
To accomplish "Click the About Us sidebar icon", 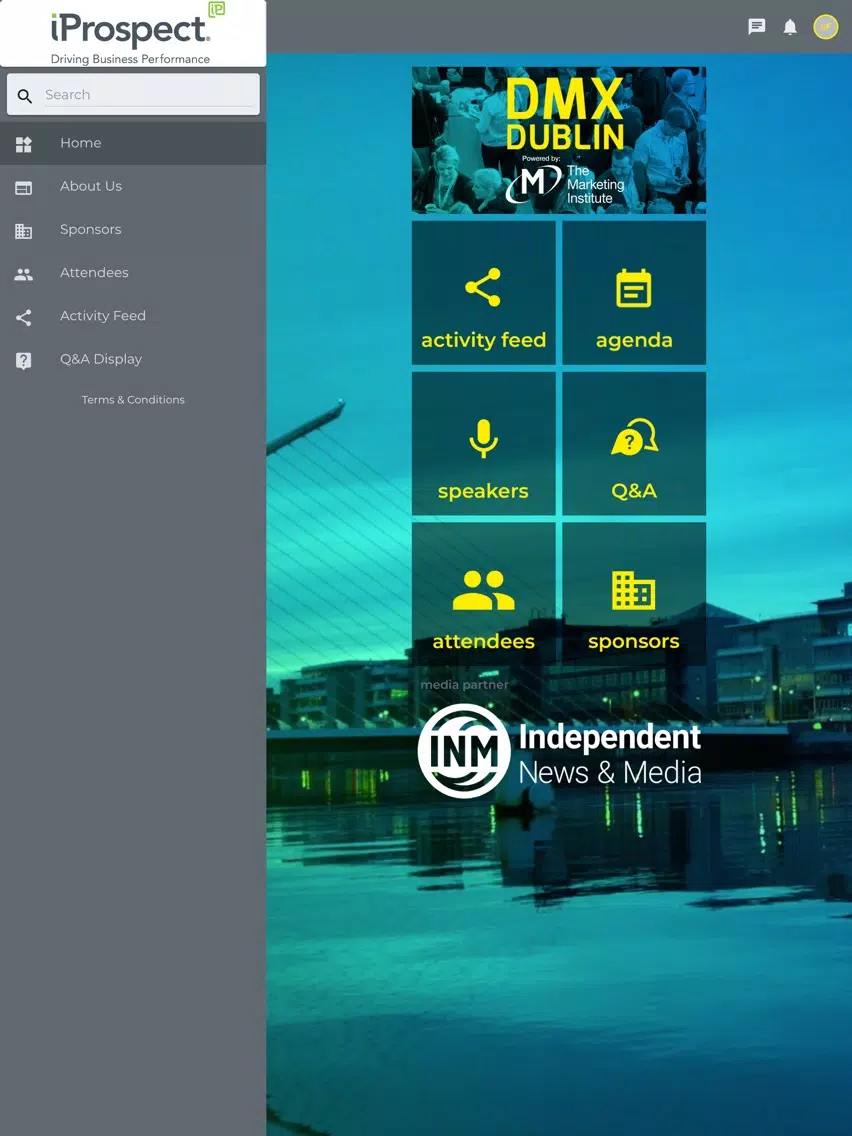I will (x=23, y=188).
